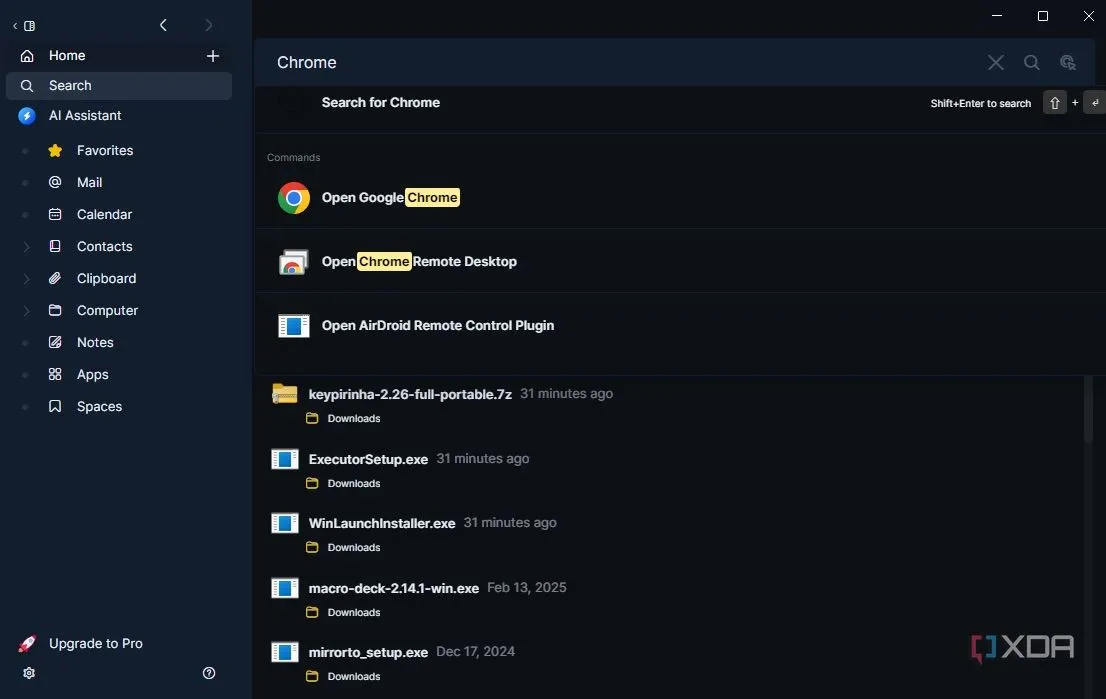Click the Calendar icon
Screen dimensions: 1106x699
click(x=55, y=214)
